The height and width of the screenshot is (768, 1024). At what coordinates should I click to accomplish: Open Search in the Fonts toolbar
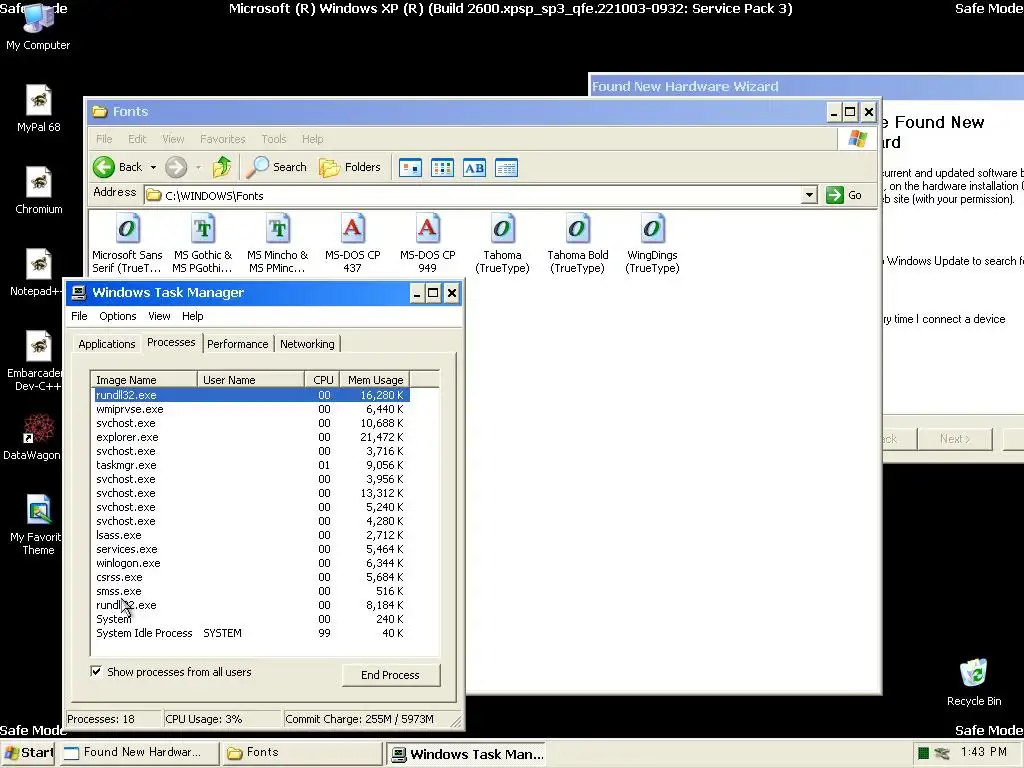(277, 167)
